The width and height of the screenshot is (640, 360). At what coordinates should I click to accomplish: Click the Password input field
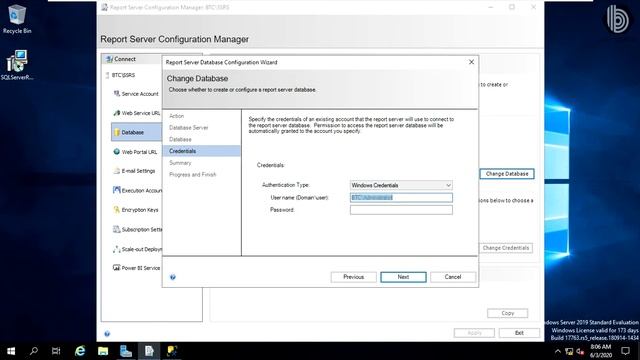click(401, 210)
